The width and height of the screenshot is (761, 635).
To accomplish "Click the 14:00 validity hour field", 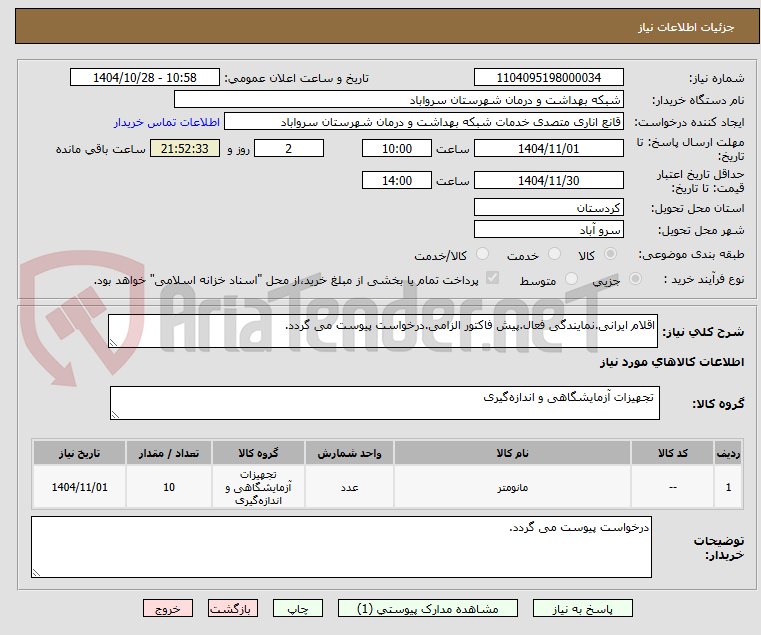I will (397, 181).
